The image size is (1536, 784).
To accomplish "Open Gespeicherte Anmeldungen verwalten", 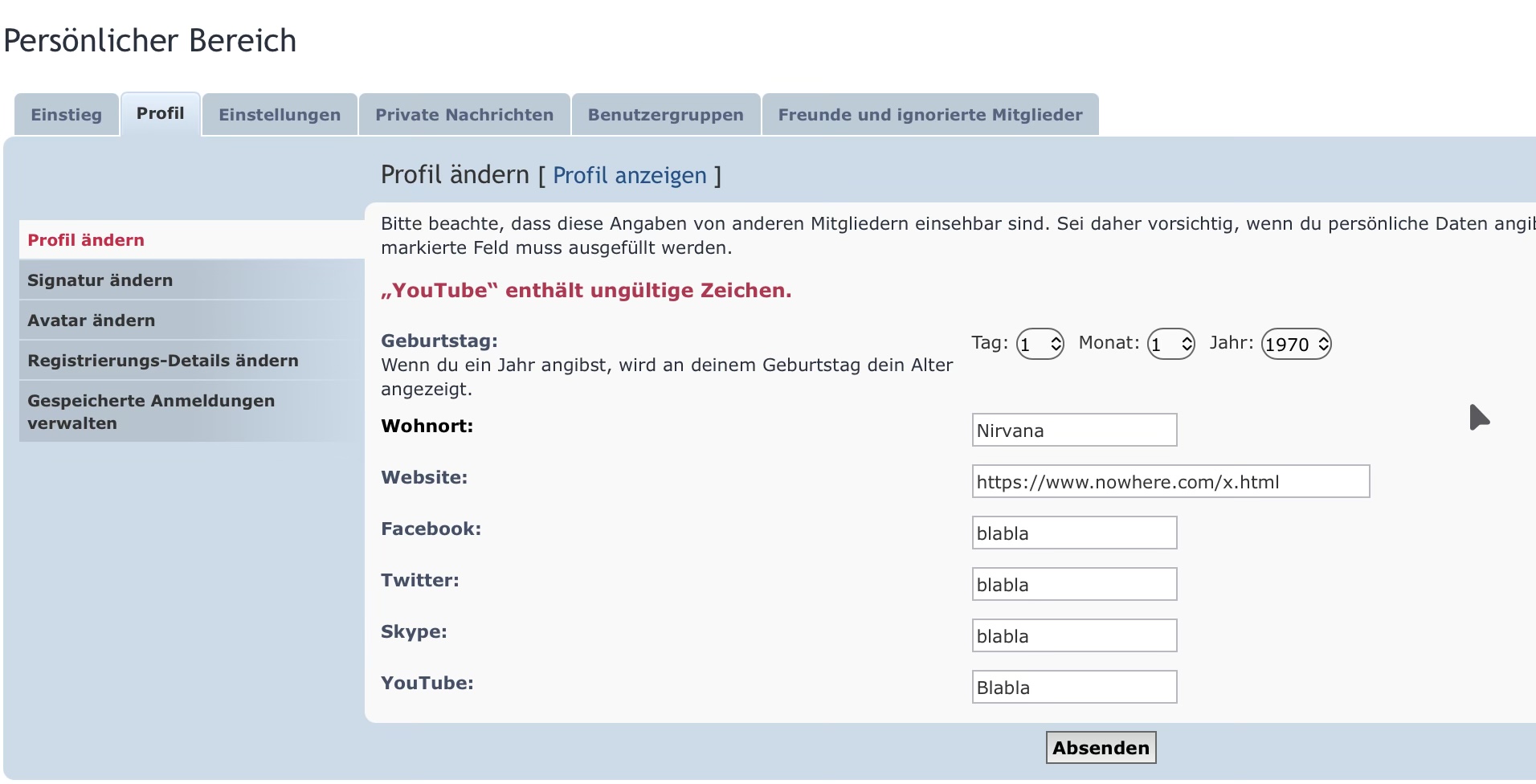I will 192,411.
